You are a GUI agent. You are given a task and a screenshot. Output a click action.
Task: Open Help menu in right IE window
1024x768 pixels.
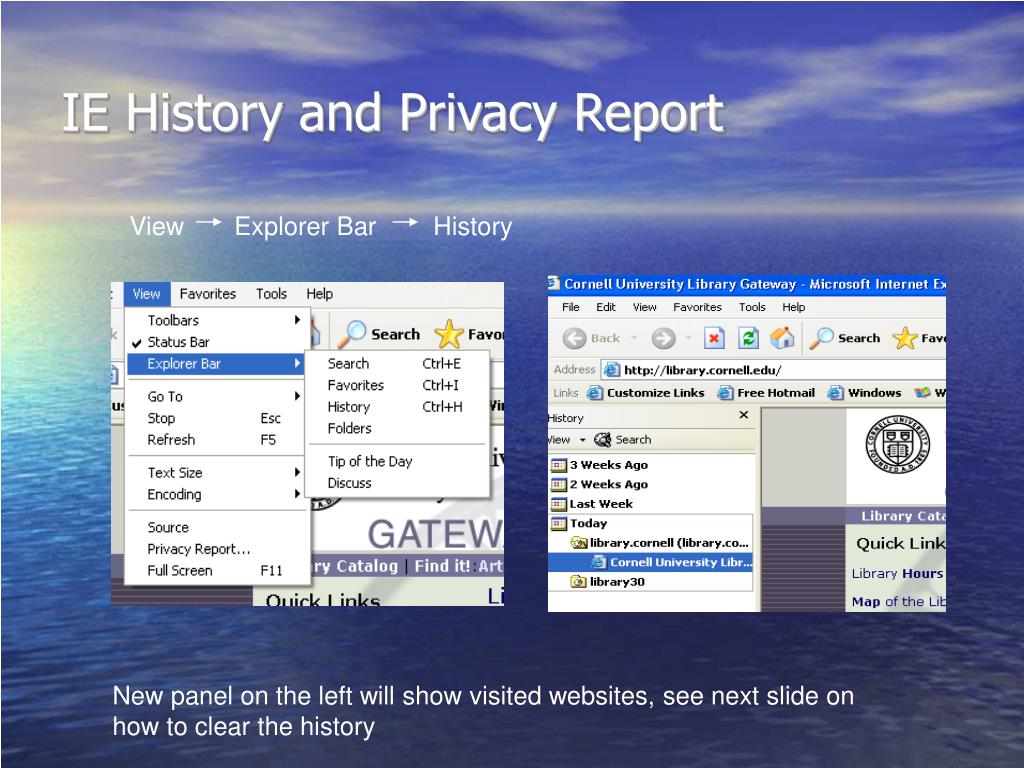click(x=793, y=307)
